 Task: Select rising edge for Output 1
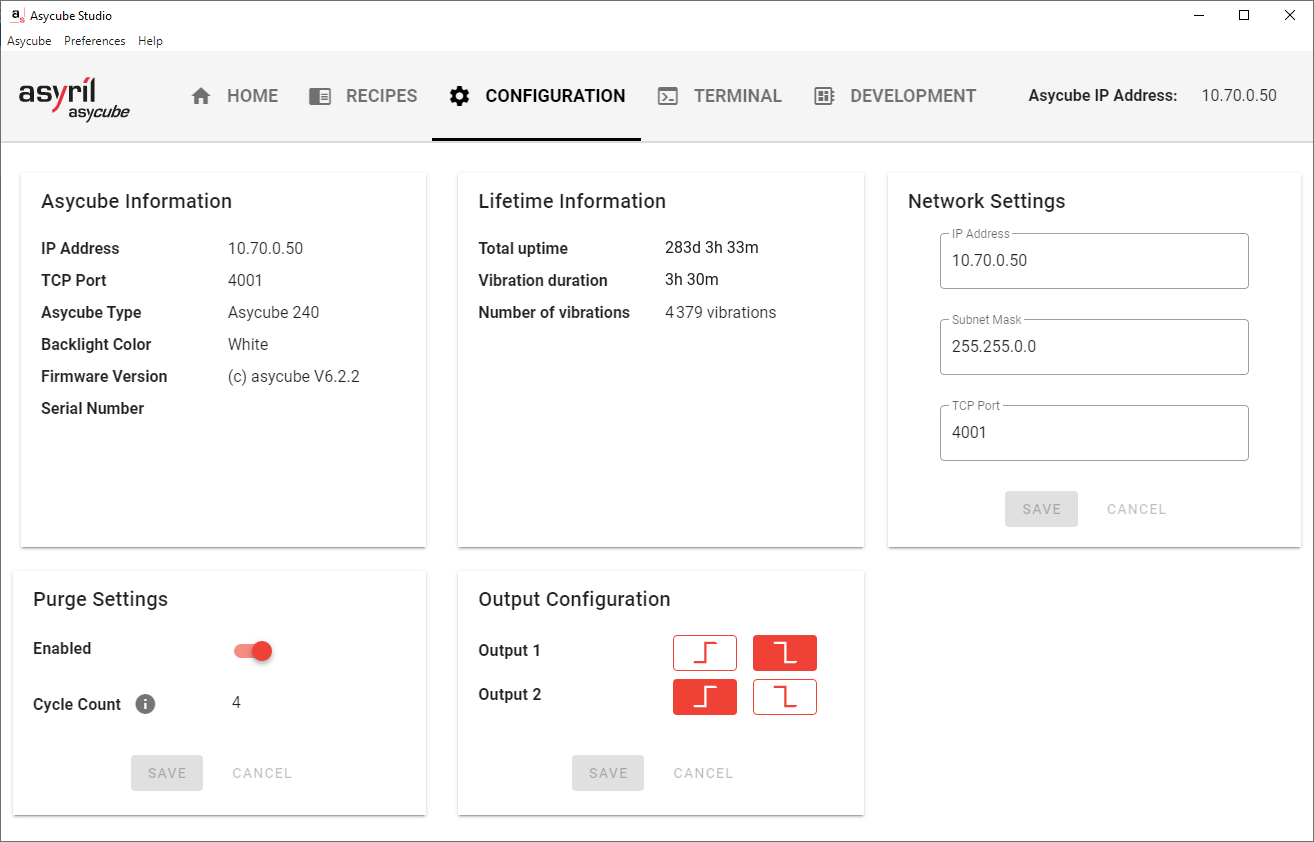click(x=705, y=652)
